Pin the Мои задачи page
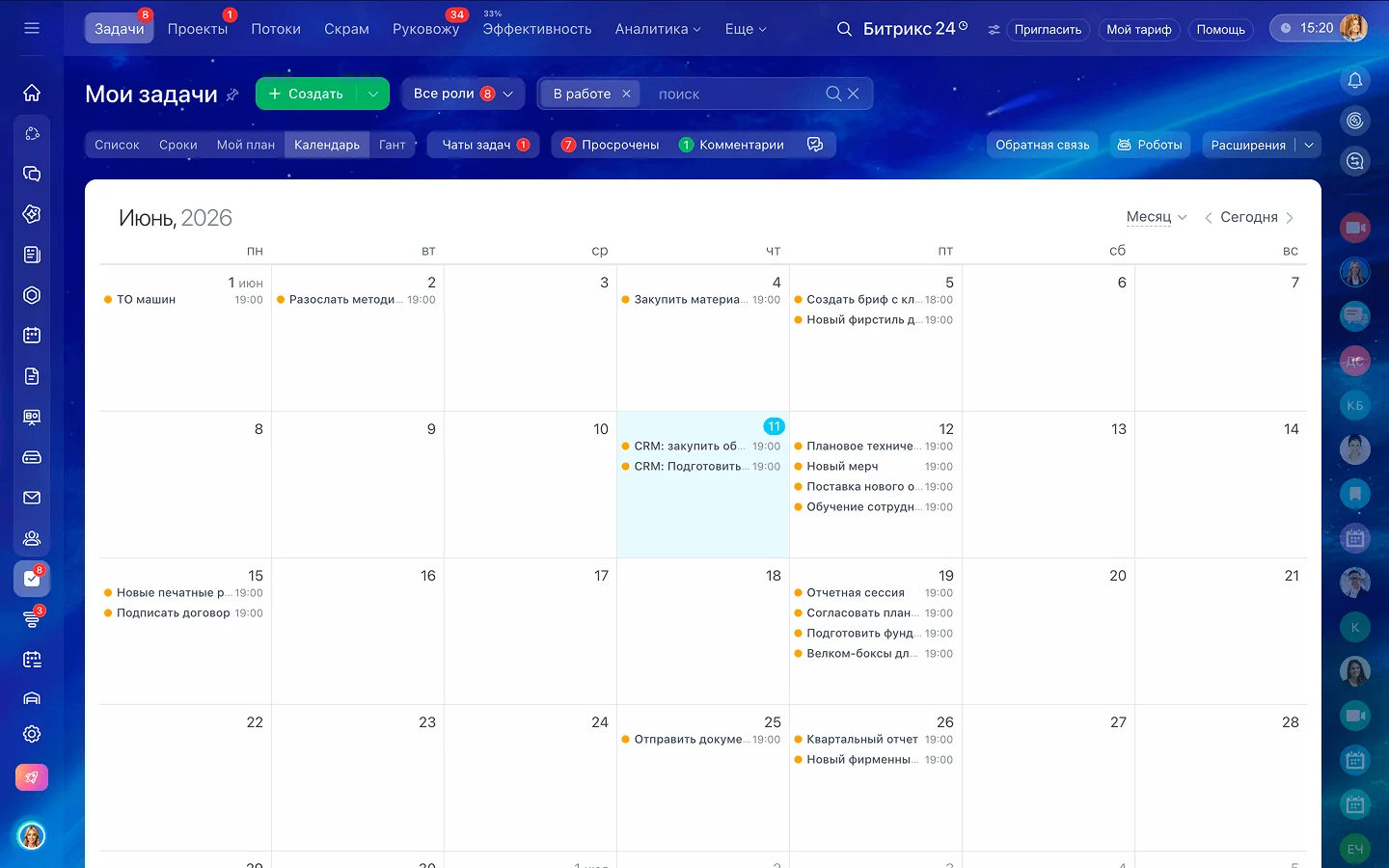The width and height of the screenshot is (1389, 868). (232, 95)
